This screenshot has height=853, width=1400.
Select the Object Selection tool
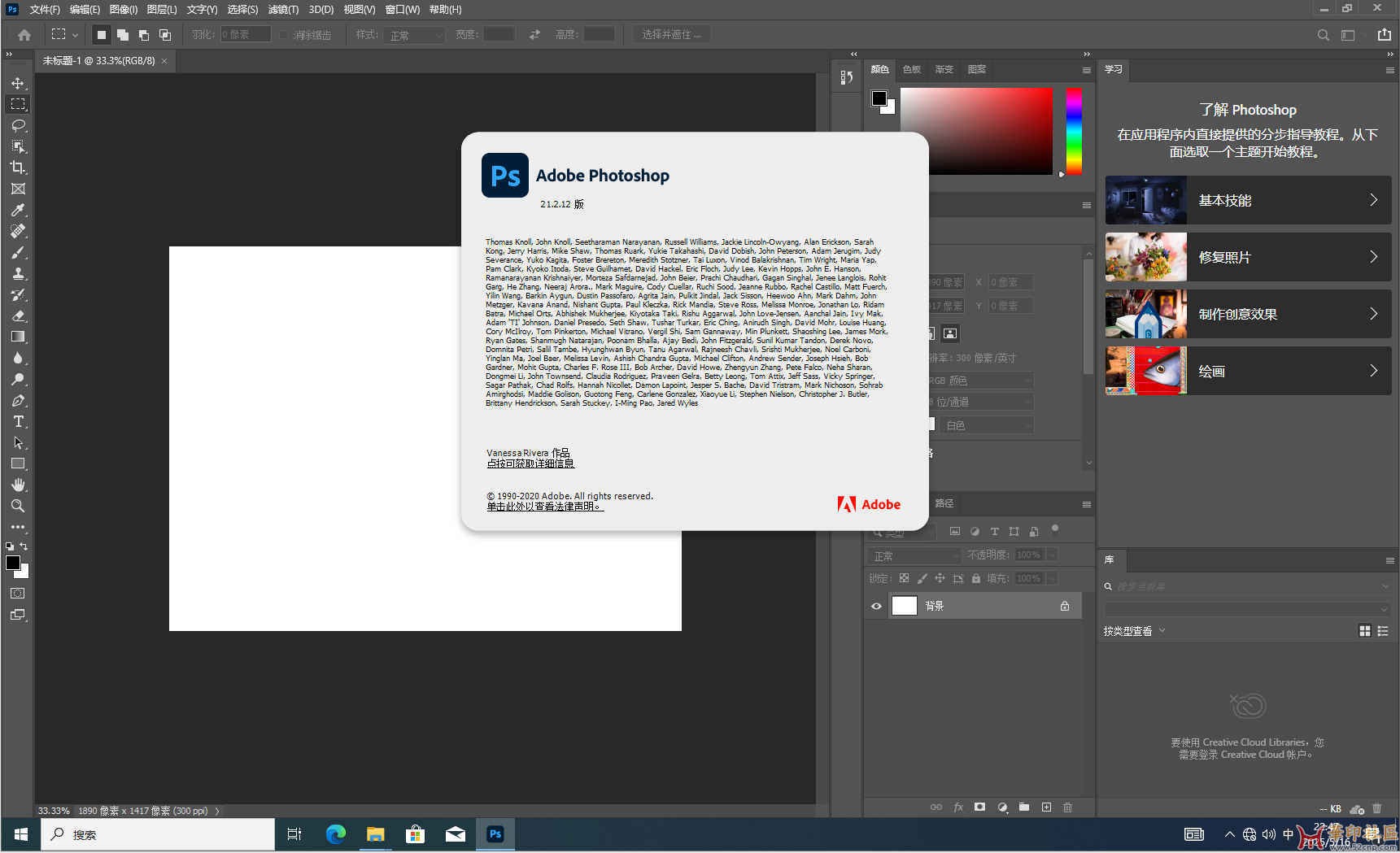point(18,146)
